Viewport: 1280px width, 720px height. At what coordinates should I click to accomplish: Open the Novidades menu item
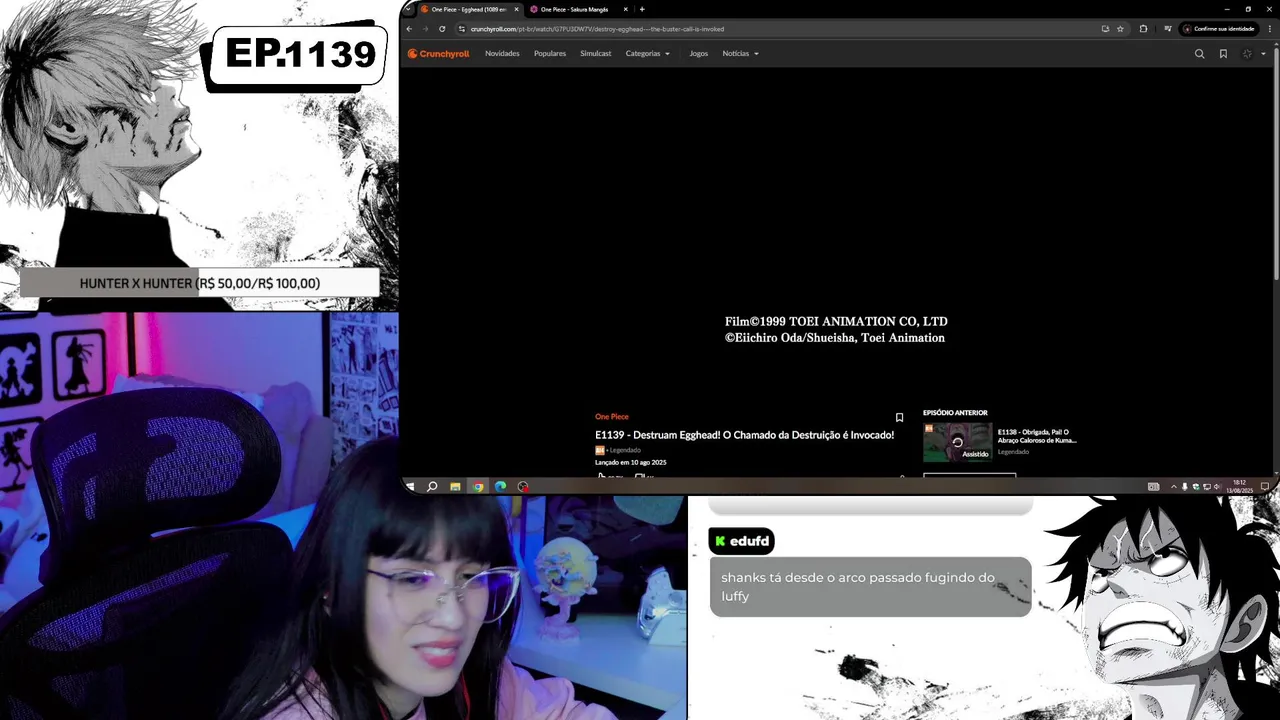[x=502, y=54]
